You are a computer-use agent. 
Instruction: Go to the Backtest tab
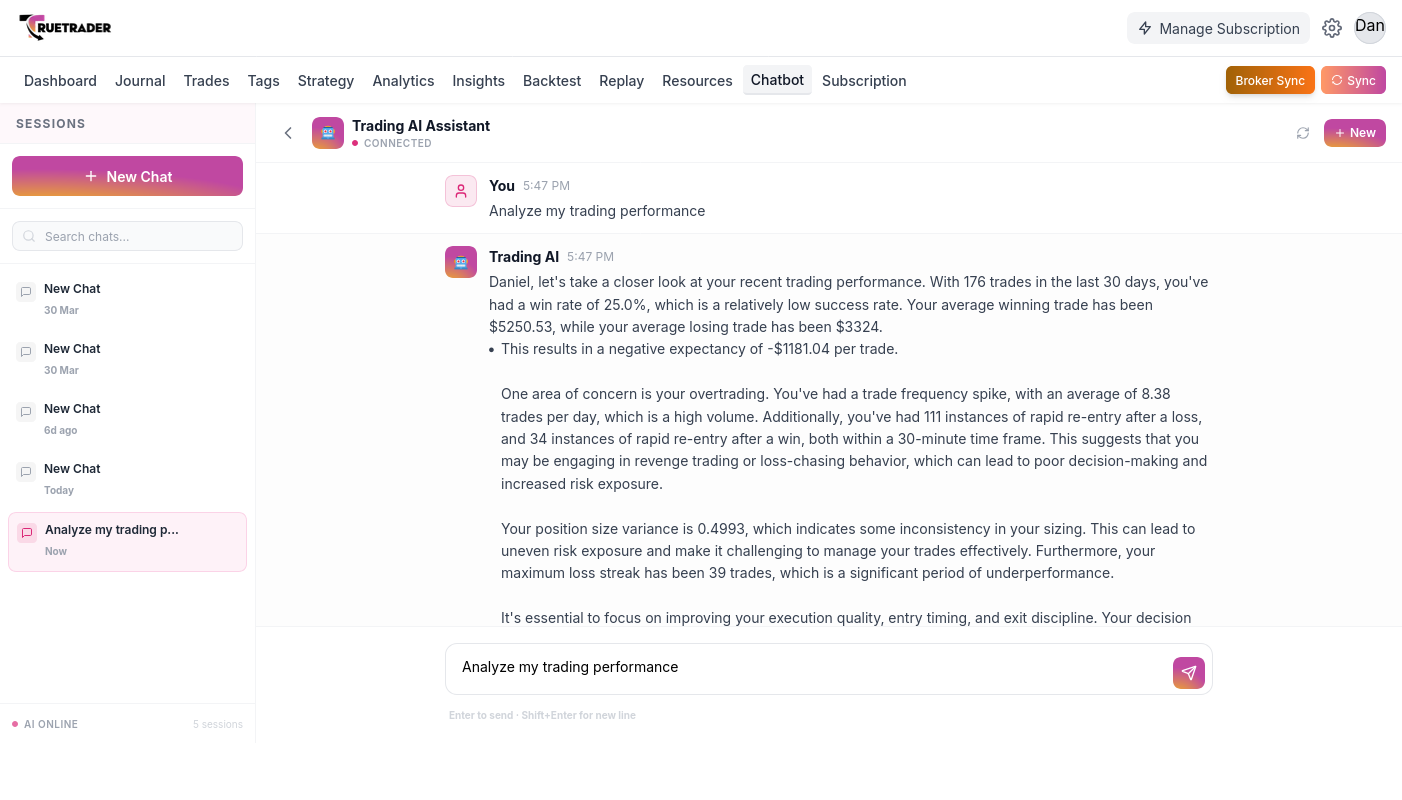point(552,81)
